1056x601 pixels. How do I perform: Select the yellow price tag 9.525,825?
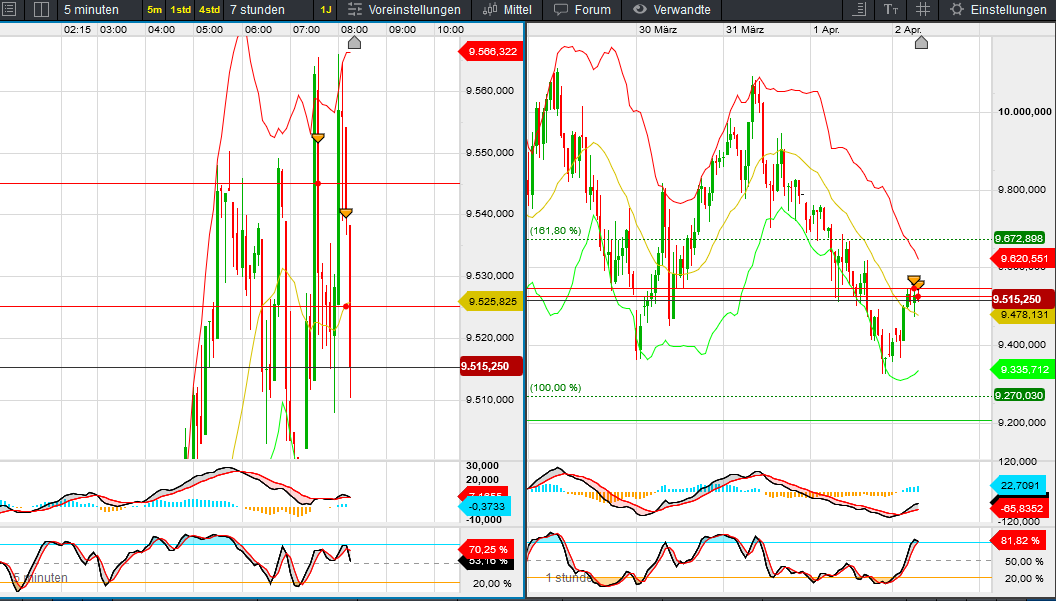(x=490, y=301)
